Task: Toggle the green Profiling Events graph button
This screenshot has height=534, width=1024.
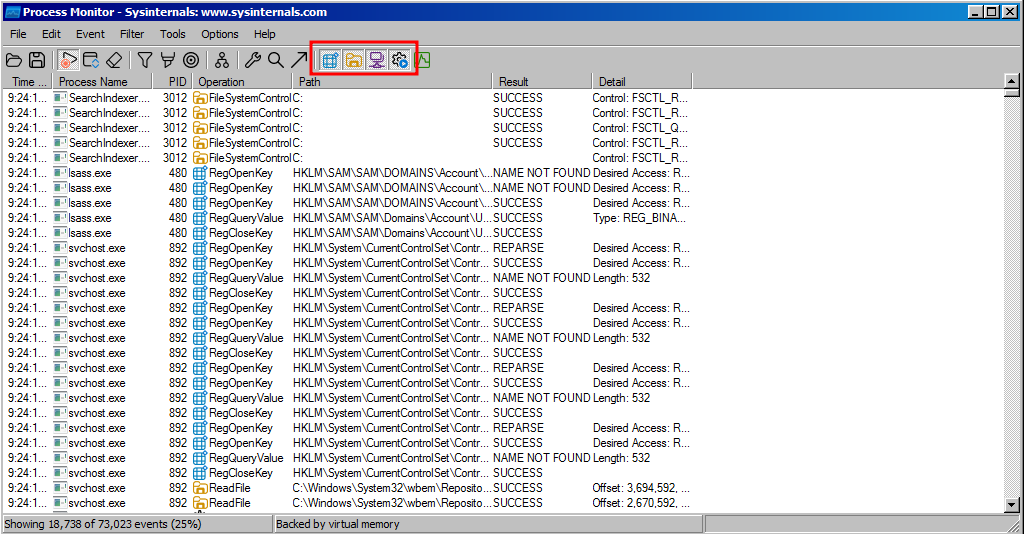Action: [x=423, y=60]
